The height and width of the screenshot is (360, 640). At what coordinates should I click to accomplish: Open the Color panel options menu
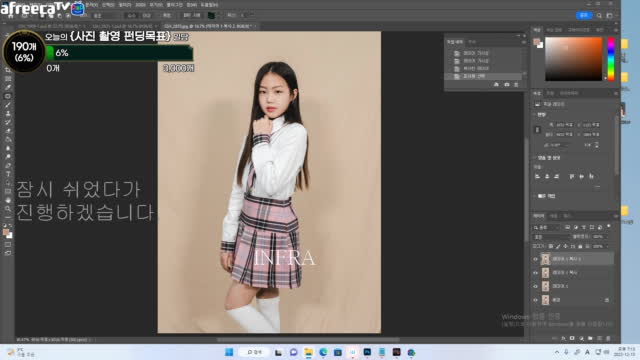point(616,30)
